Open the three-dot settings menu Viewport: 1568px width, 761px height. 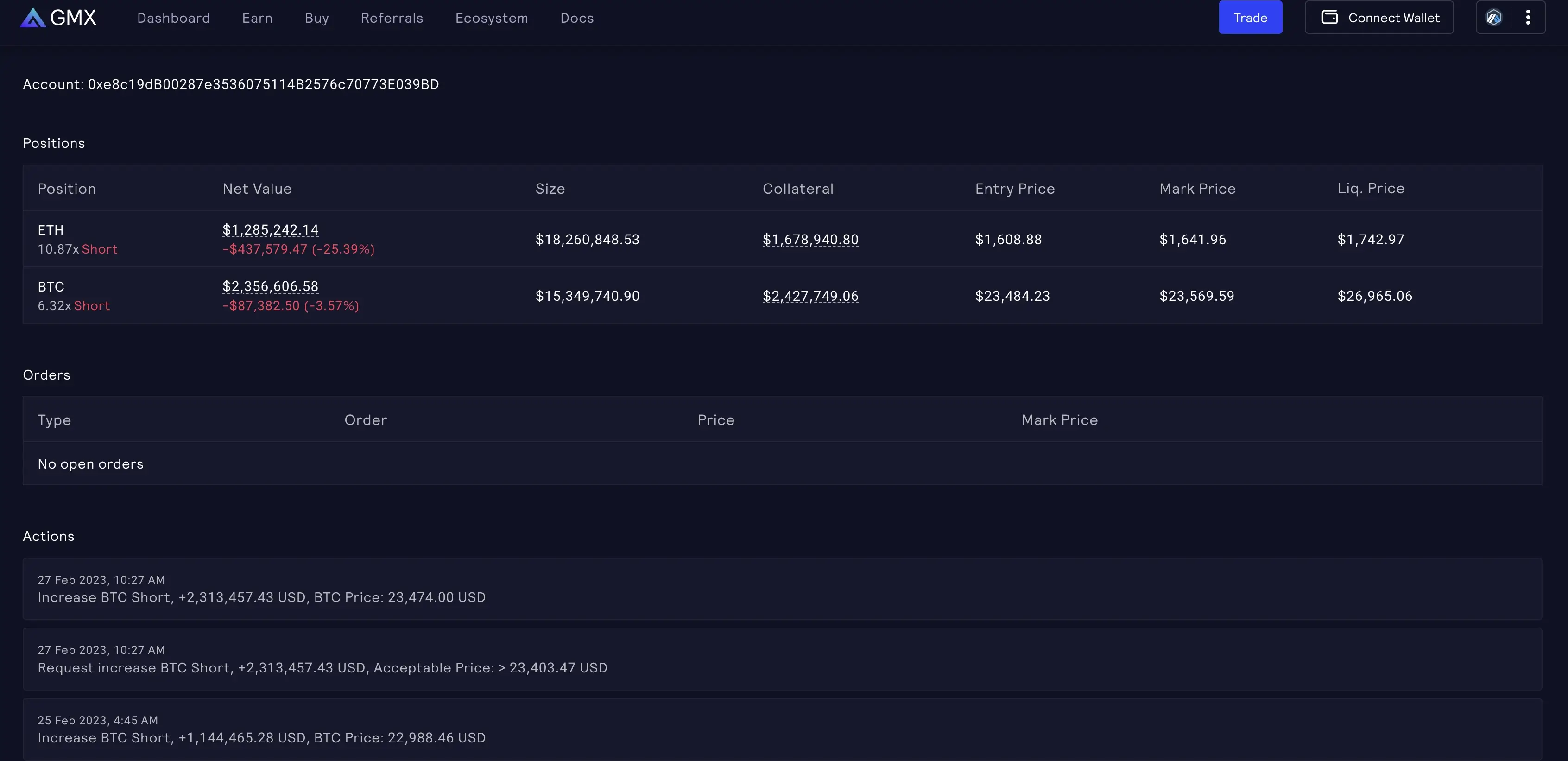click(1528, 18)
